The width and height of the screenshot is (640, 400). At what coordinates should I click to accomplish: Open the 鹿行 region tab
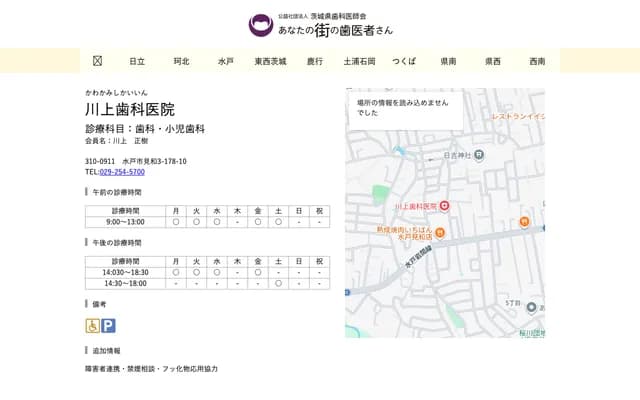[x=315, y=61]
